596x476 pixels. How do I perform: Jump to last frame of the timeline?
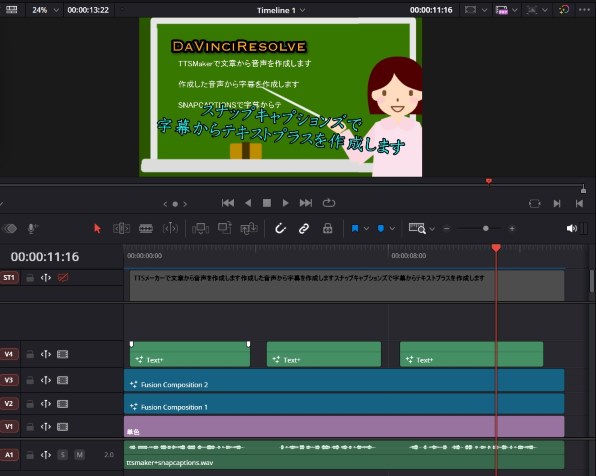click(x=306, y=203)
